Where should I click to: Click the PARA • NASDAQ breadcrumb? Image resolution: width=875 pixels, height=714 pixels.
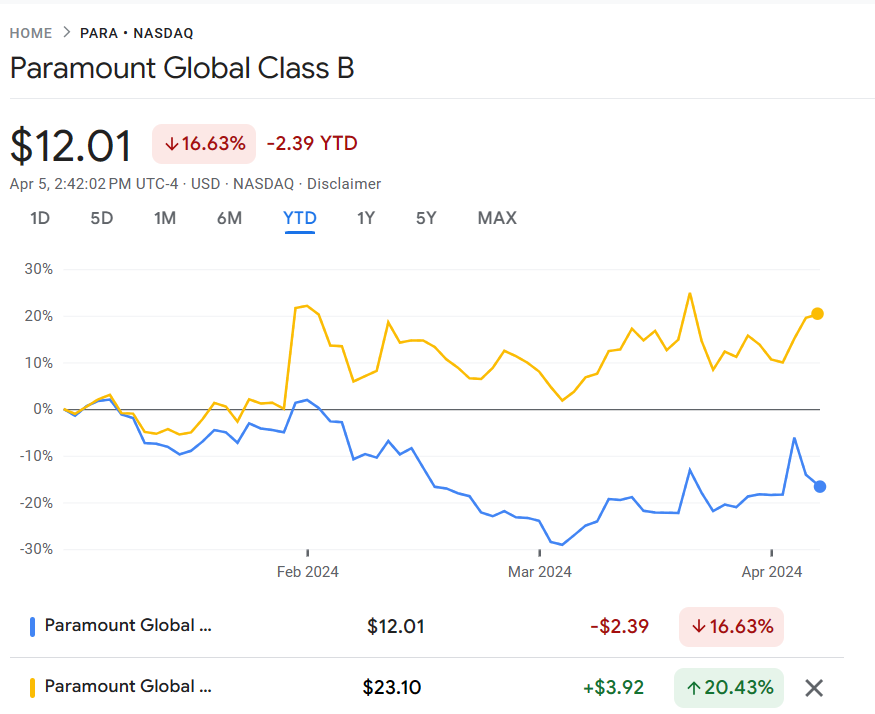click(x=137, y=33)
